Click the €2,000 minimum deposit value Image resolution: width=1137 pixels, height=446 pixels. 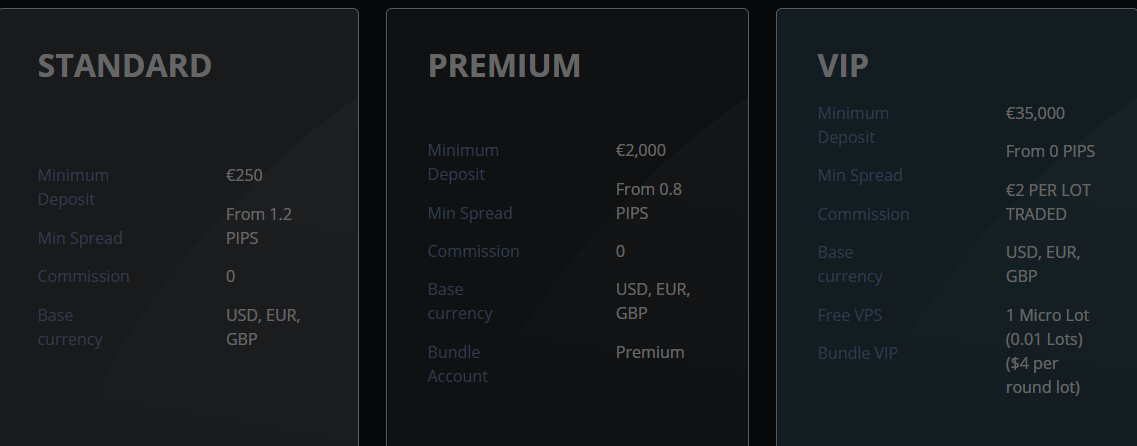641,150
